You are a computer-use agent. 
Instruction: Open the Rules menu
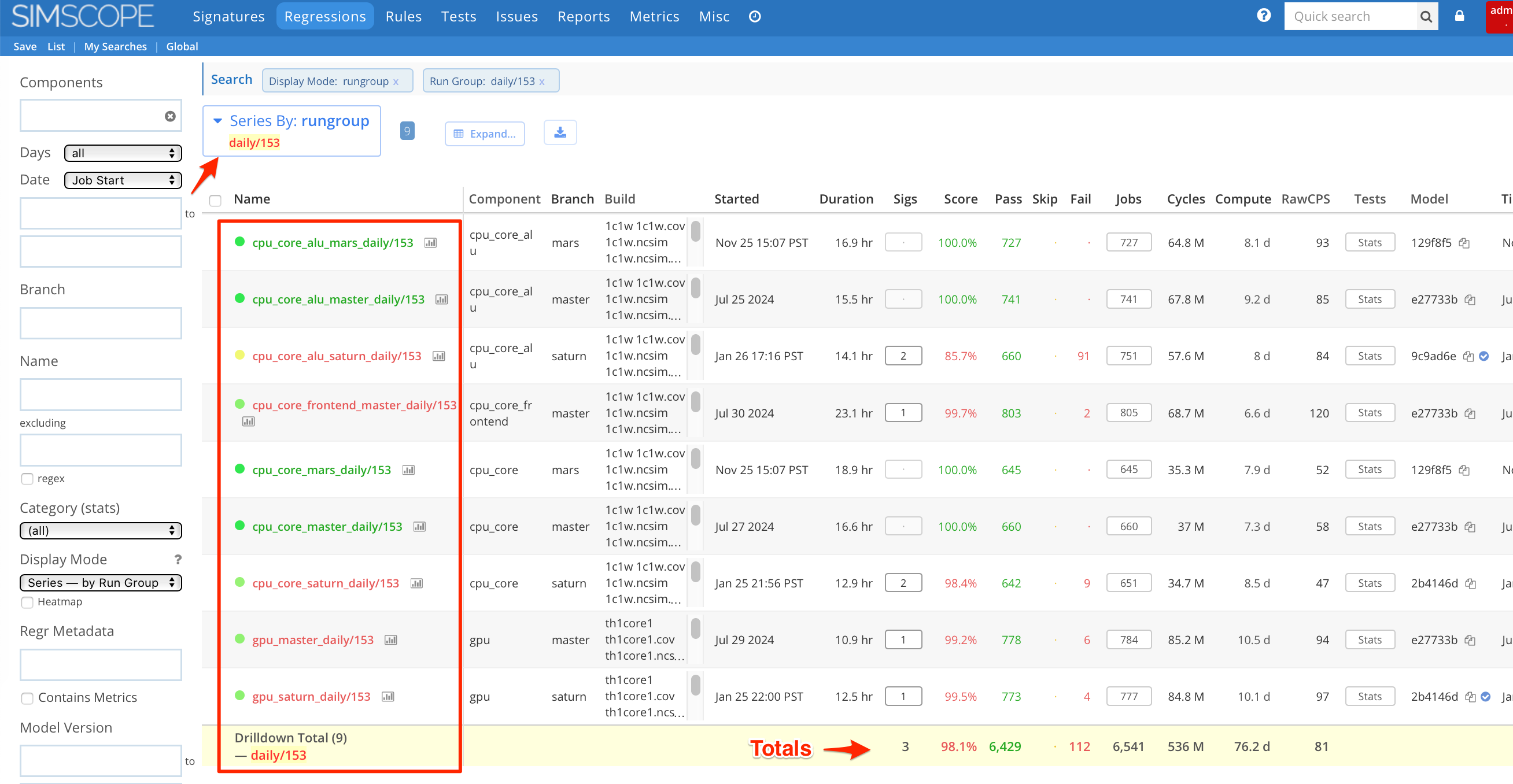404,16
